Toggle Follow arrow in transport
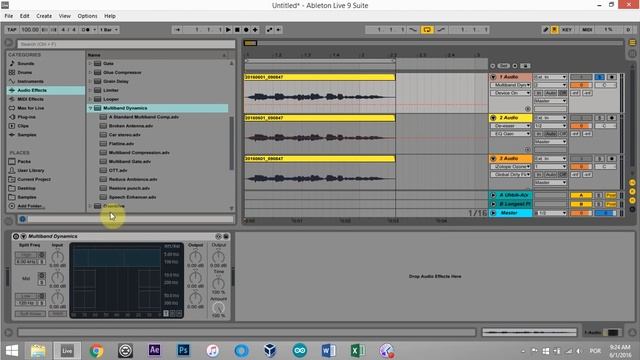 [x=177, y=29]
